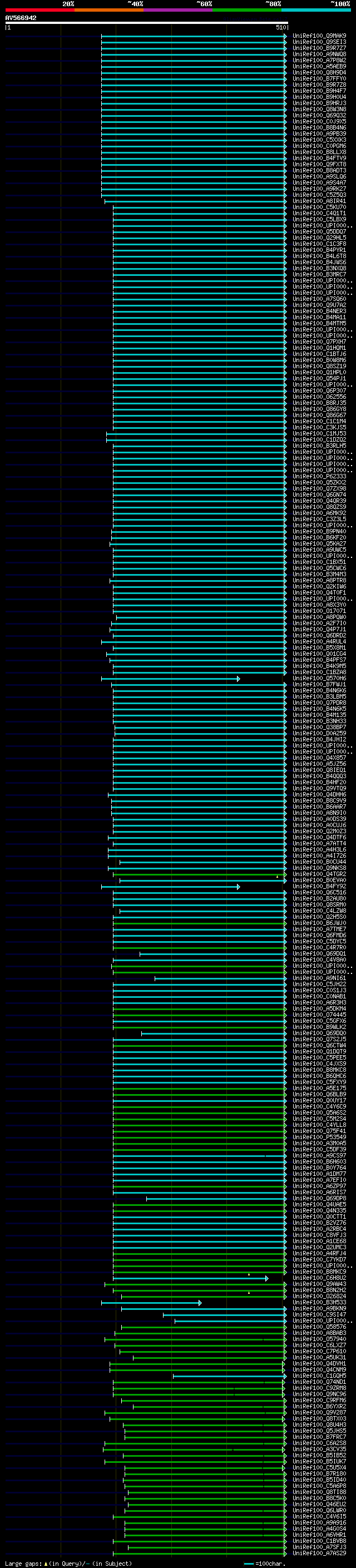Select hit label UniRef100_O26824

point(319,1296)
